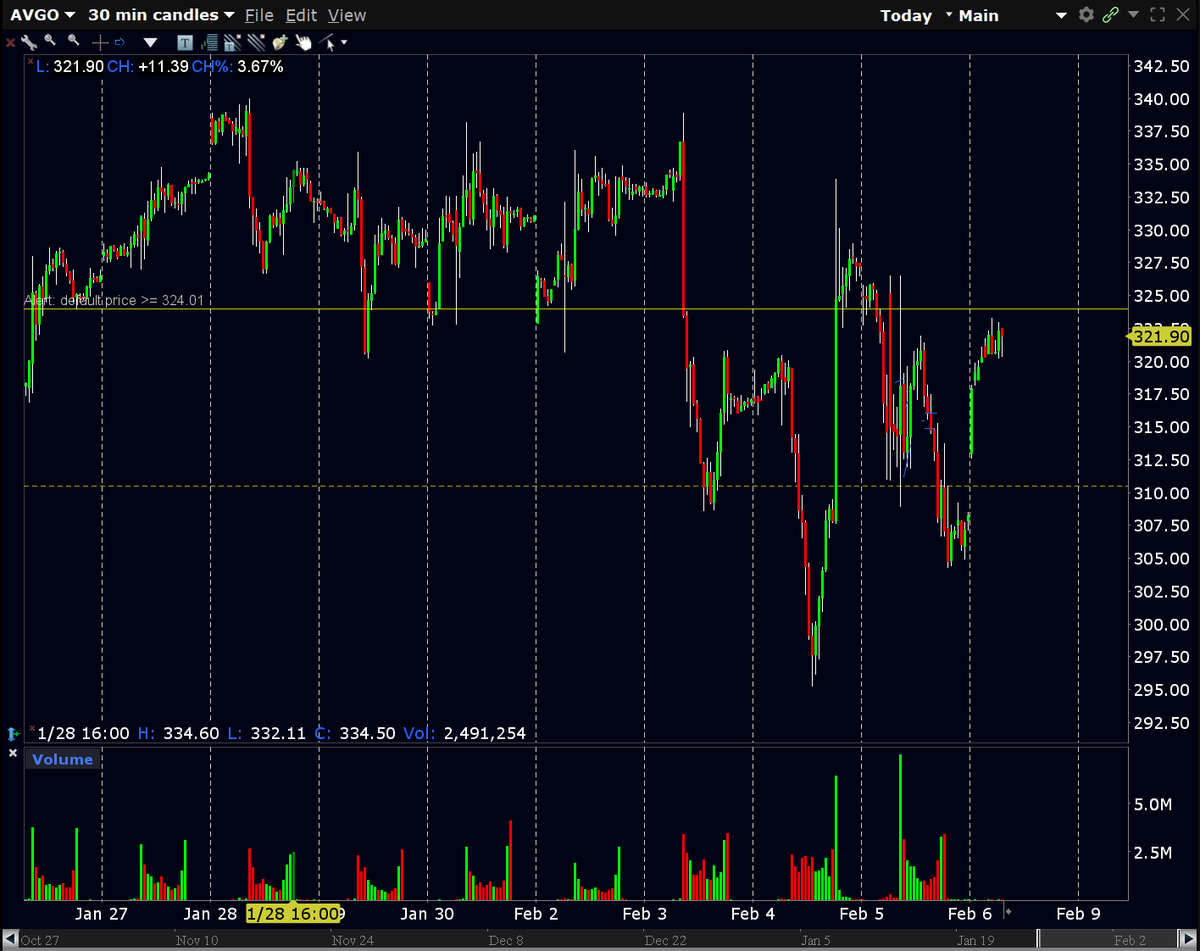Click the Jan 27 date axis label
This screenshot has width=1200, height=951.
tap(102, 914)
